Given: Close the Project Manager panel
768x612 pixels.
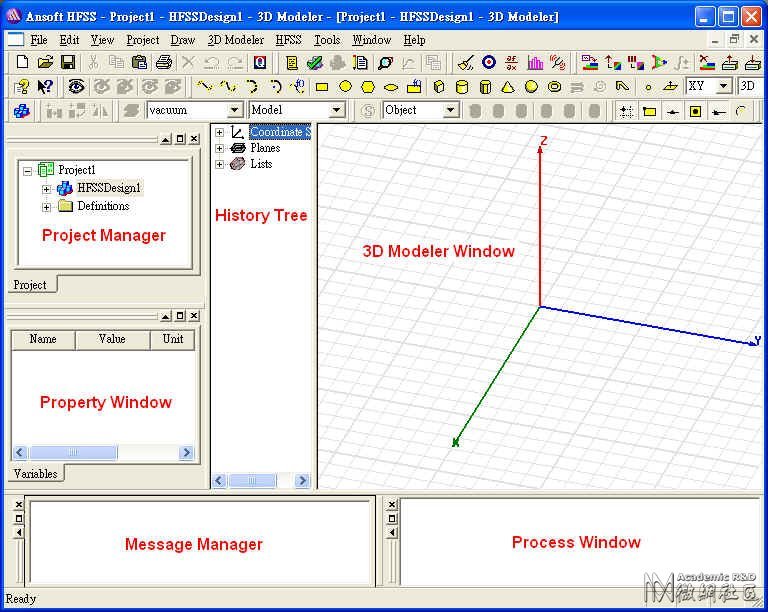Looking at the screenshot, I should (x=194, y=139).
